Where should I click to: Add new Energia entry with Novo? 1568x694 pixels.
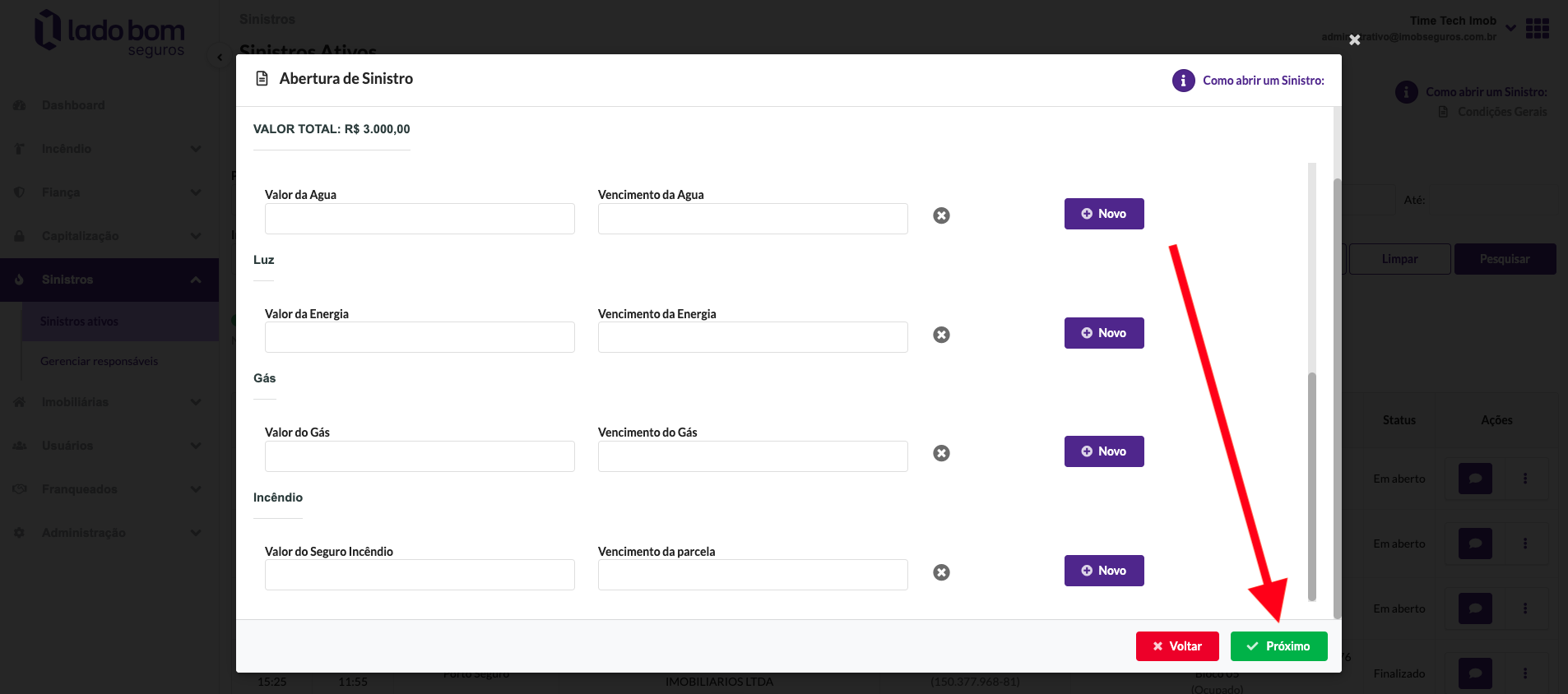tap(1104, 333)
